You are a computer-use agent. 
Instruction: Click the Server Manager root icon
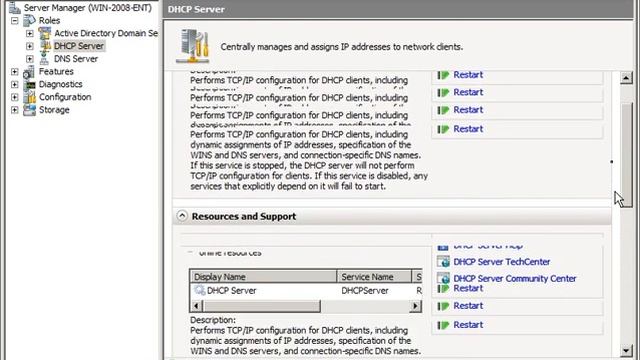pos(14,8)
